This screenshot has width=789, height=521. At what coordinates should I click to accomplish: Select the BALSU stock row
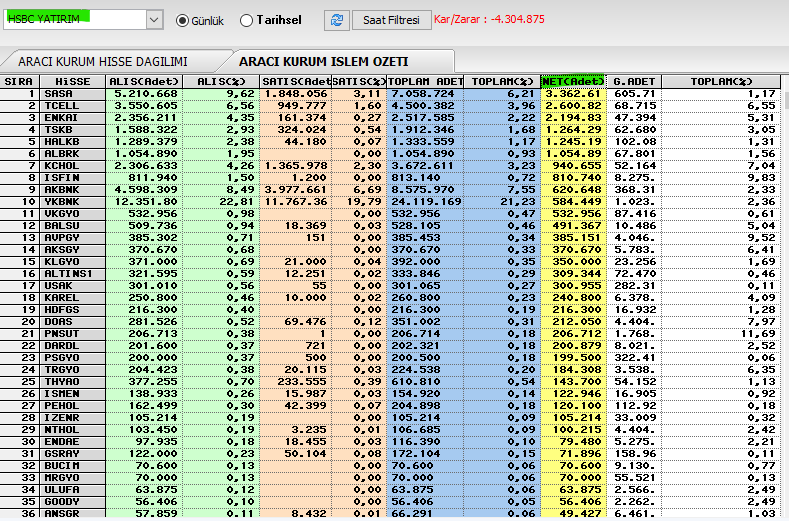pyautogui.click(x=390, y=226)
